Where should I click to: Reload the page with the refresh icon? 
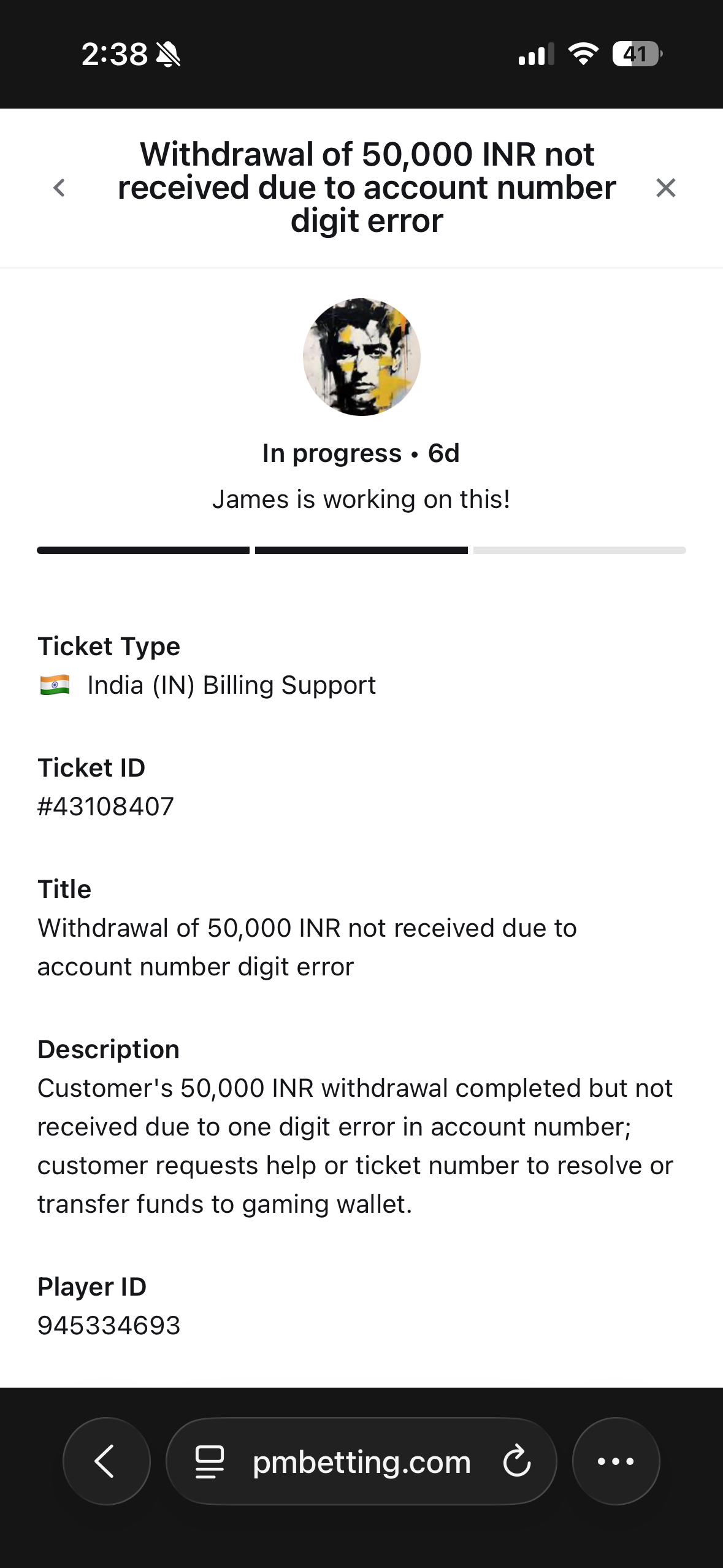[x=516, y=1461]
